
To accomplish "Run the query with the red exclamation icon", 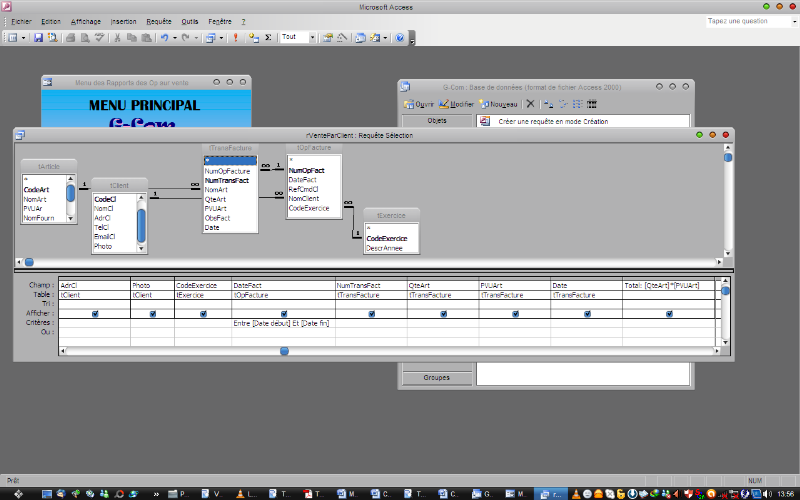I will 235,38.
